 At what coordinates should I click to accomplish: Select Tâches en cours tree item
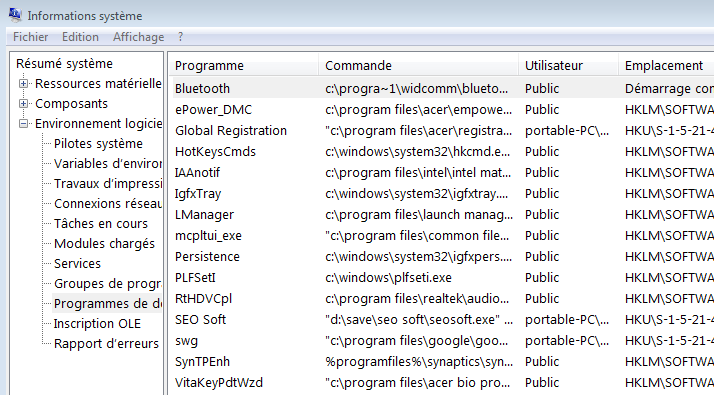tap(101, 224)
